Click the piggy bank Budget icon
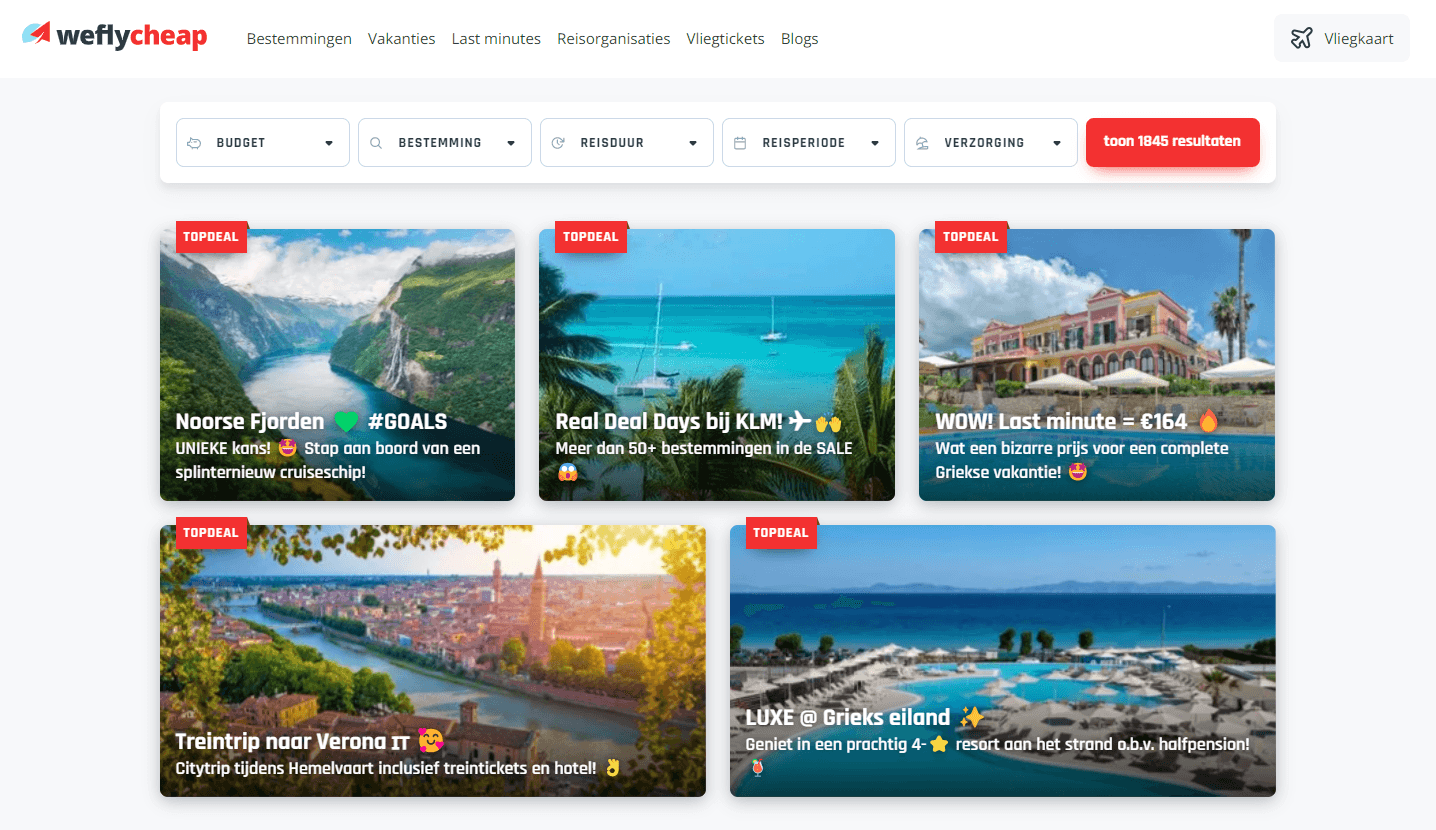Viewport: 1436px width, 830px height. click(x=194, y=143)
